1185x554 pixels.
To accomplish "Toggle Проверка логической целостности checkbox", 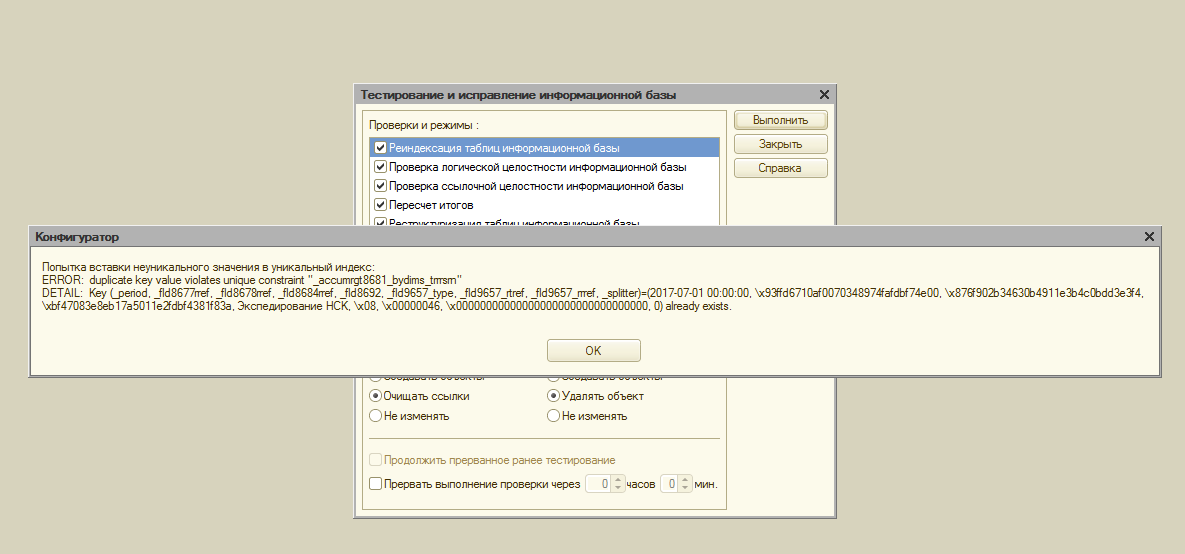I will (x=380, y=167).
